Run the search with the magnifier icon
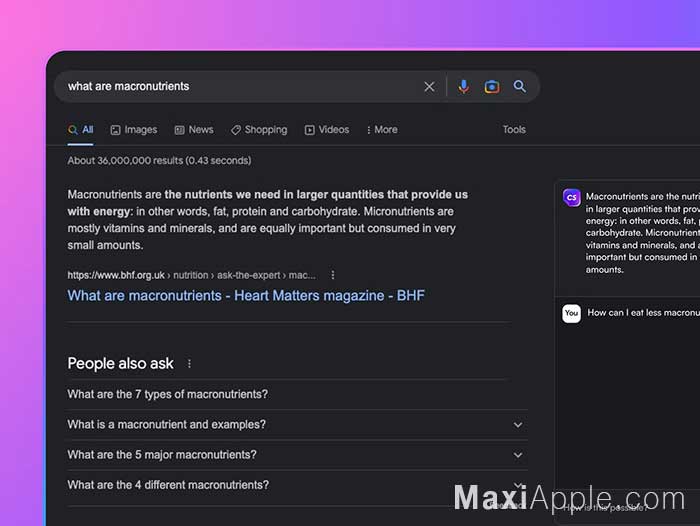This screenshot has height=526, width=700. [519, 86]
